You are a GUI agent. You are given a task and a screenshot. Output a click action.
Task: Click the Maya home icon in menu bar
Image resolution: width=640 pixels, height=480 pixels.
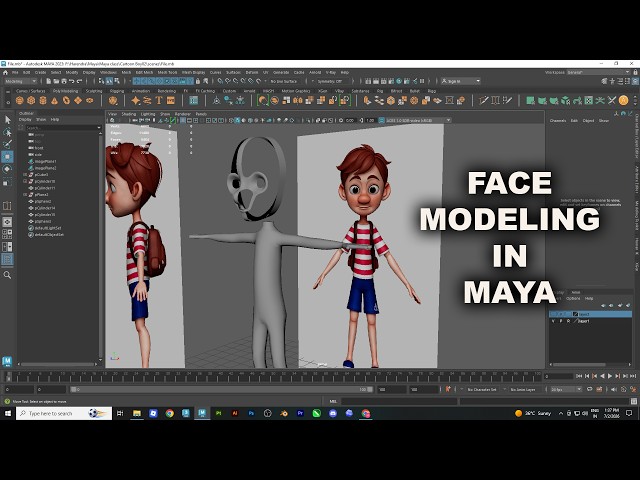pos(5,73)
